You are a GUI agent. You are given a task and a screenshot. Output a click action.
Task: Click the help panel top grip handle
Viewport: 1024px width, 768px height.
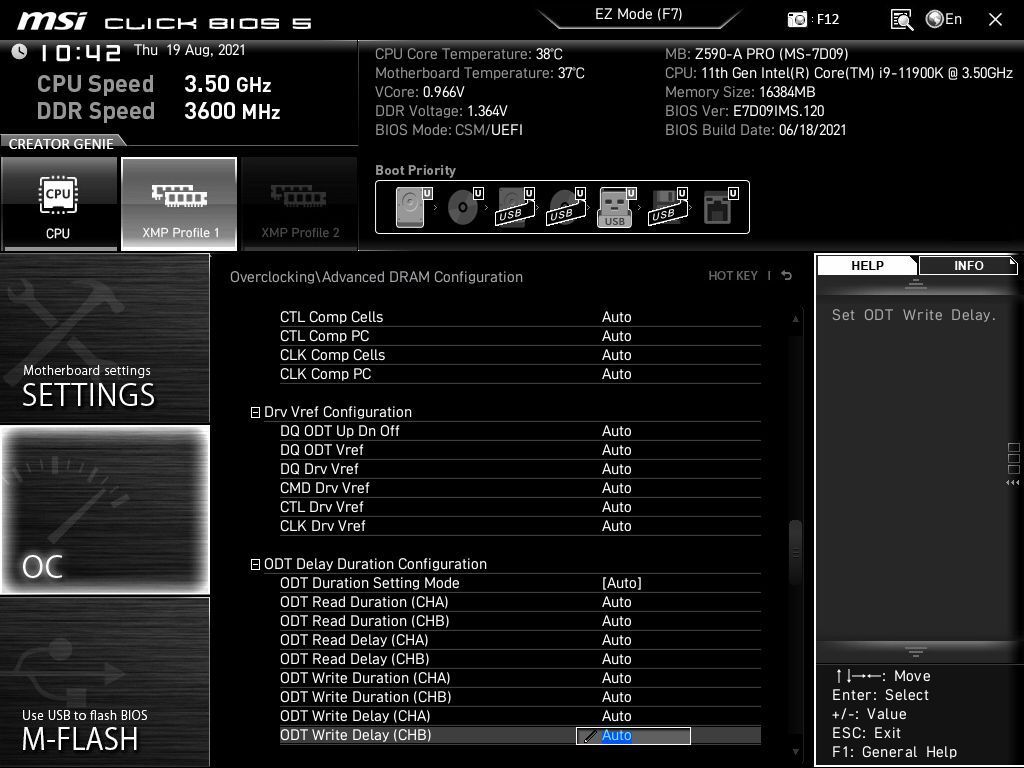click(x=916, y=284)
